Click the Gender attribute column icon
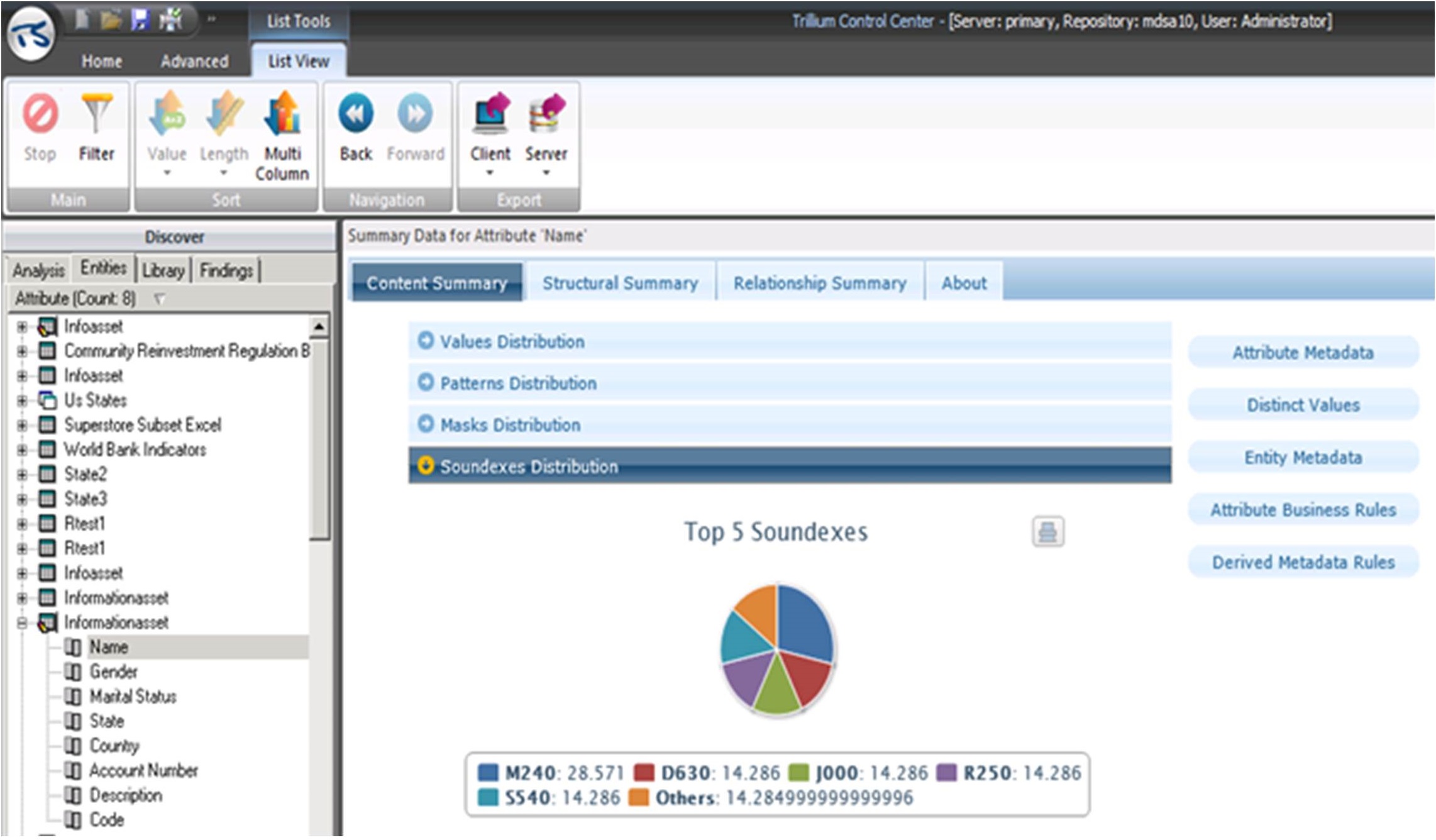 click(73, 671)
